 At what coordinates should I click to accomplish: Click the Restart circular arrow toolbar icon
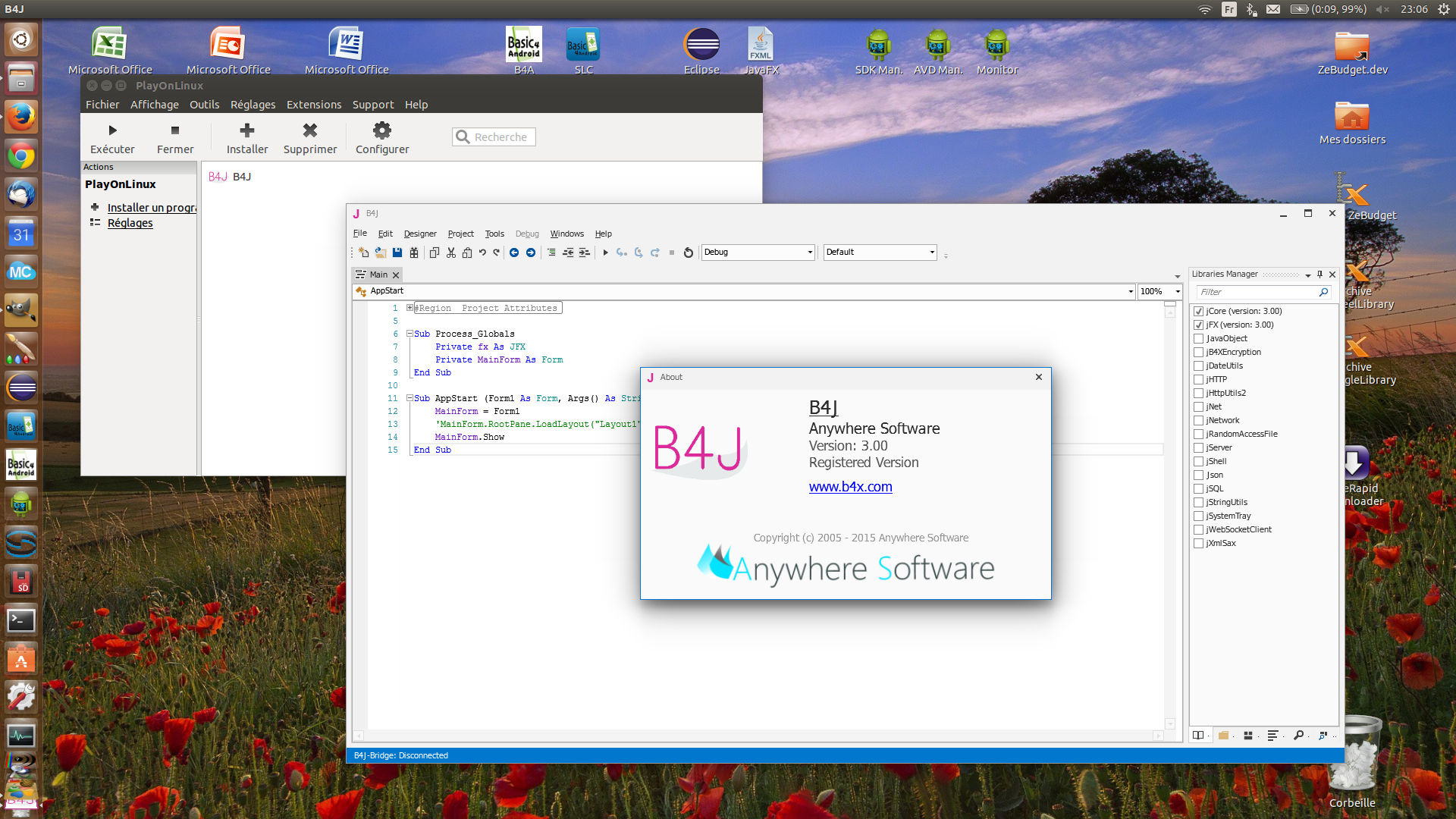point(689,253)
